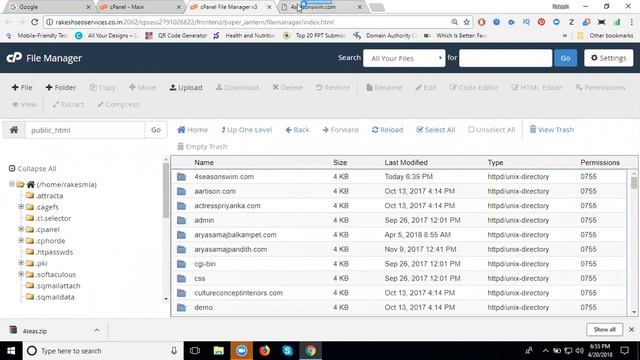Click the Upload toolbar button
Image resolution: width=640 pixels, height=360 pixels.
186,87
